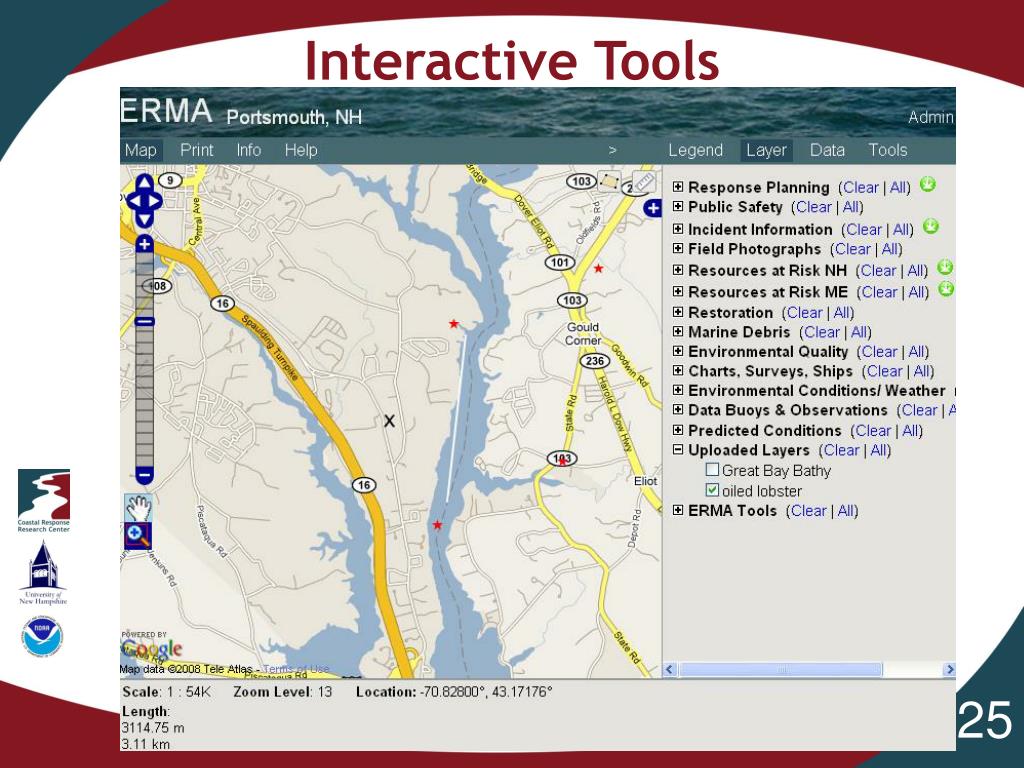Pan the map up with the north arrow

(144, 182)
